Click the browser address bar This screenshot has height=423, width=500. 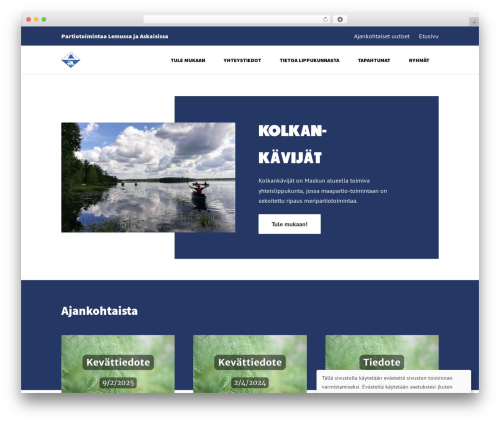237,19
